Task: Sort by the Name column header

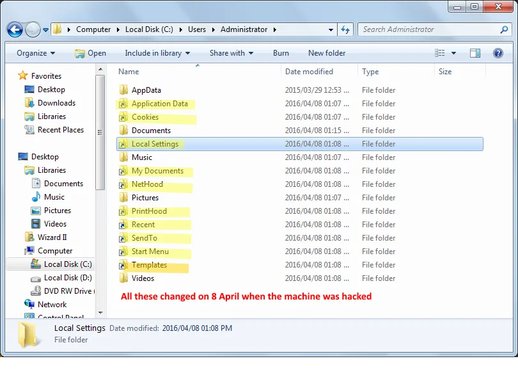Action: click(129, 72)
